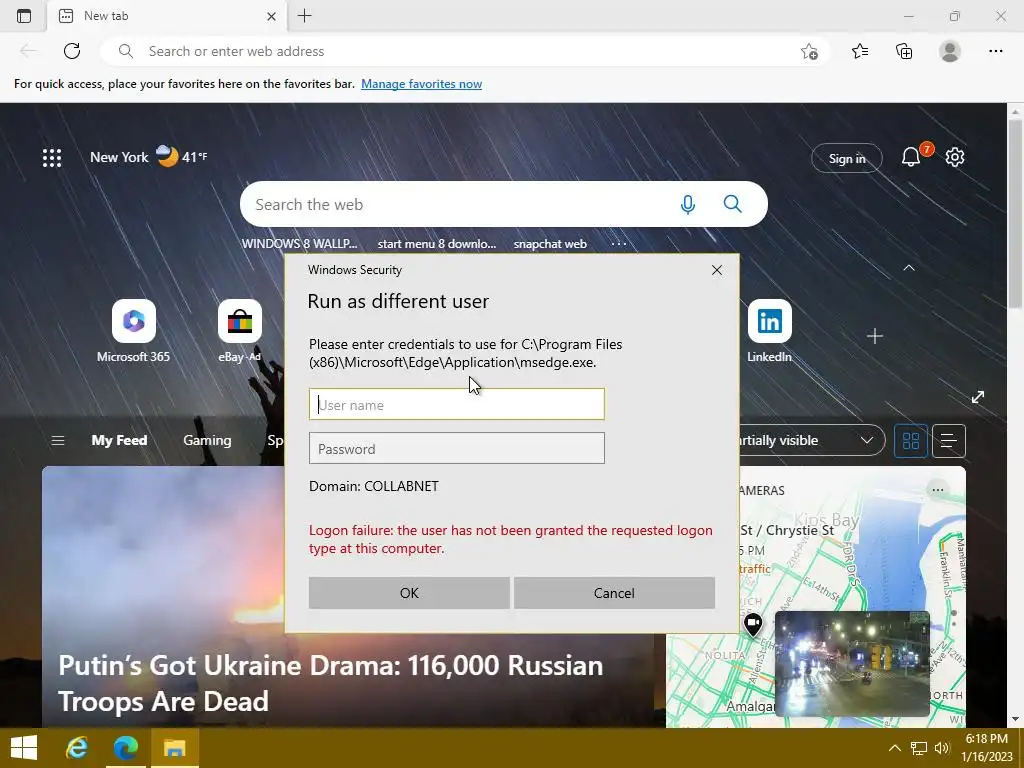Start voice search microphone icon
Screen dimensions: 1024x768
pyautogui.click(x=687, y=204)
